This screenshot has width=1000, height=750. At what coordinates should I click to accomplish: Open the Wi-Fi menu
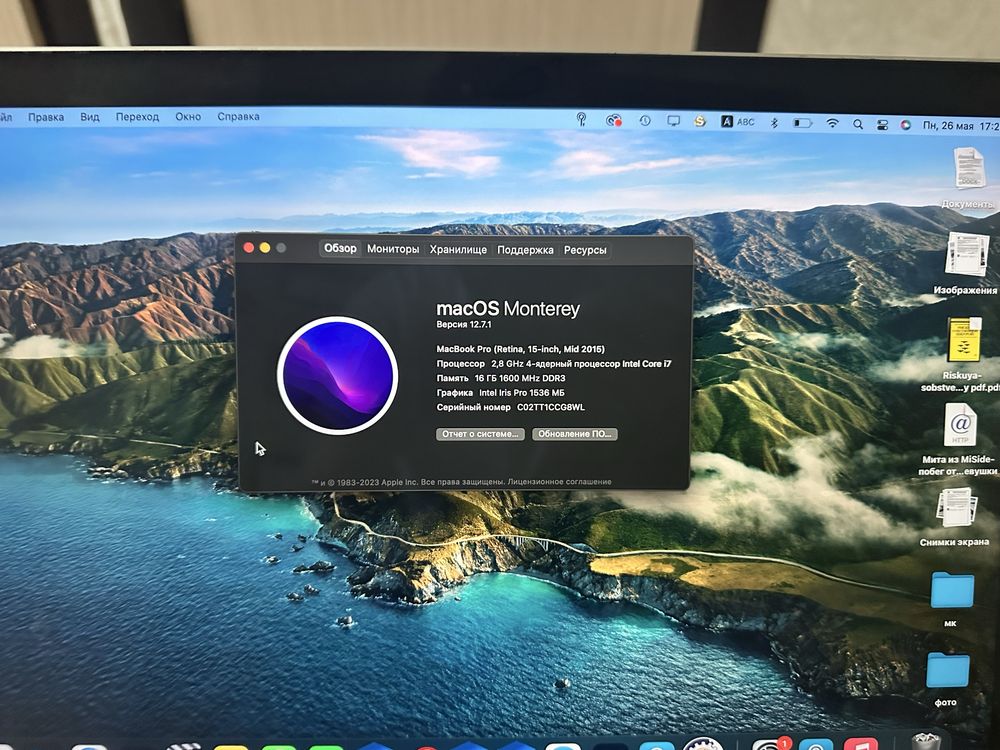pos(832,124)
